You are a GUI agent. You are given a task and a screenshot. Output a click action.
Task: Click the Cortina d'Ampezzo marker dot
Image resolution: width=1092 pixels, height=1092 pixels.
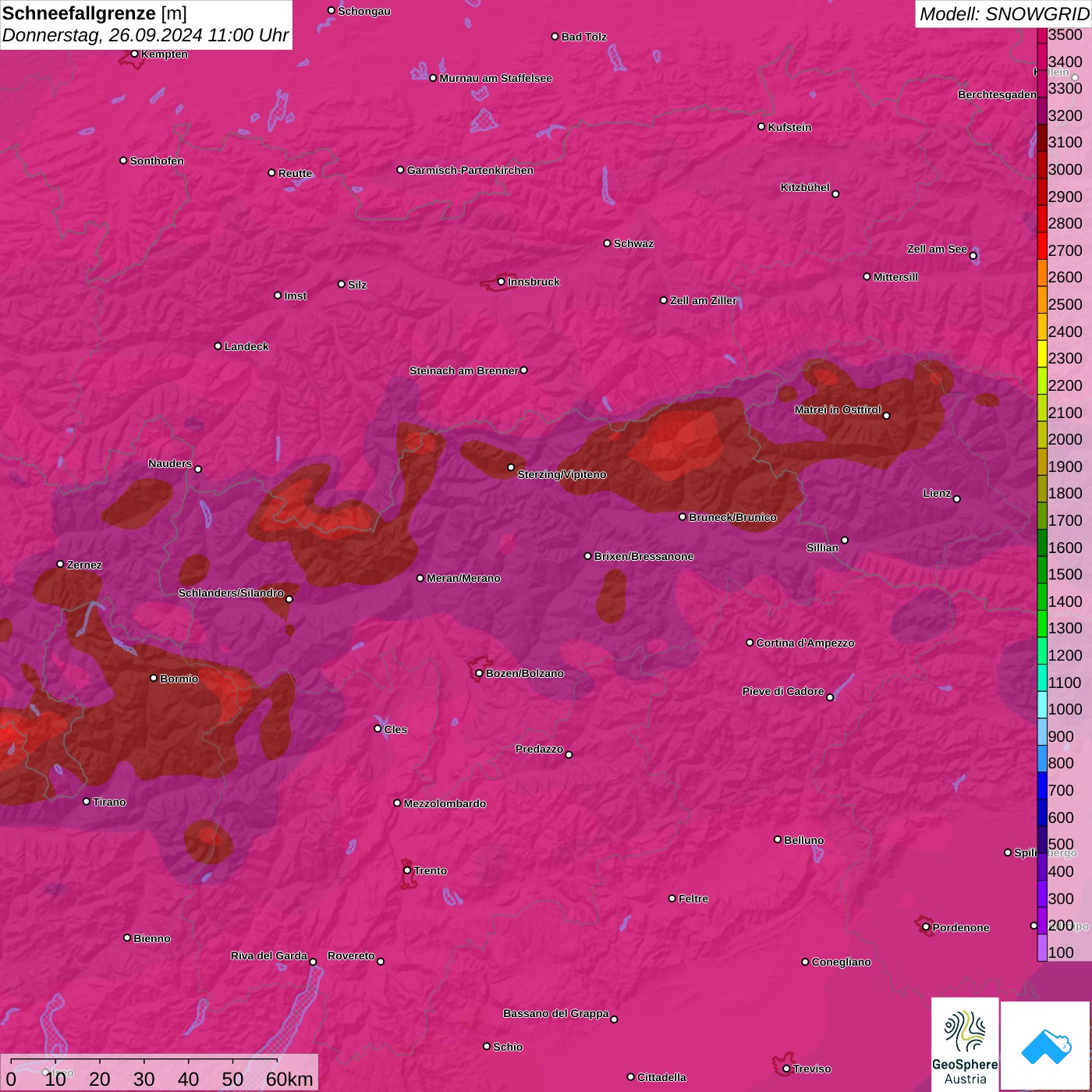(x=750, y=643)
